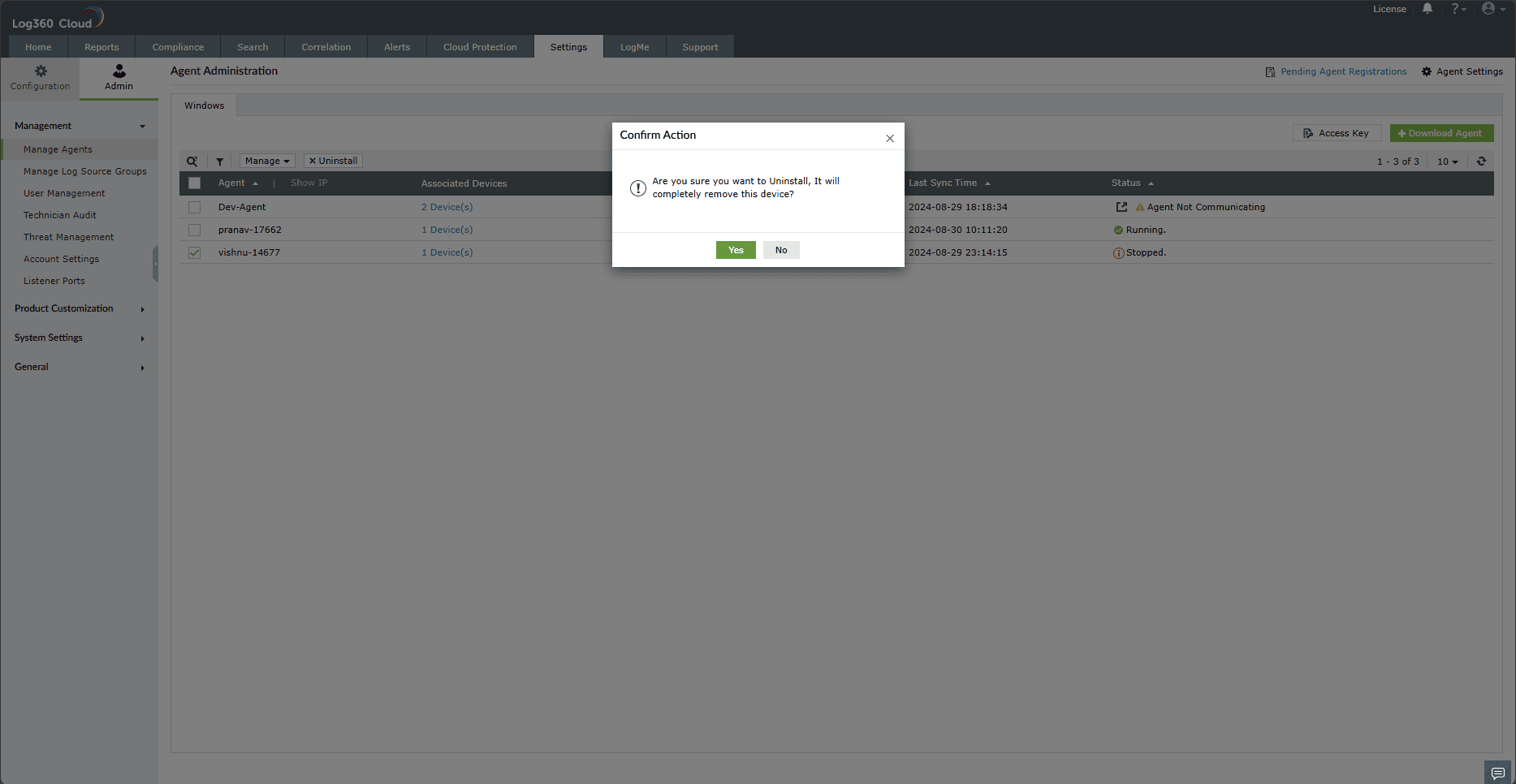Open User Management
Screen dimensions: 1516x784
pos(64,193)
